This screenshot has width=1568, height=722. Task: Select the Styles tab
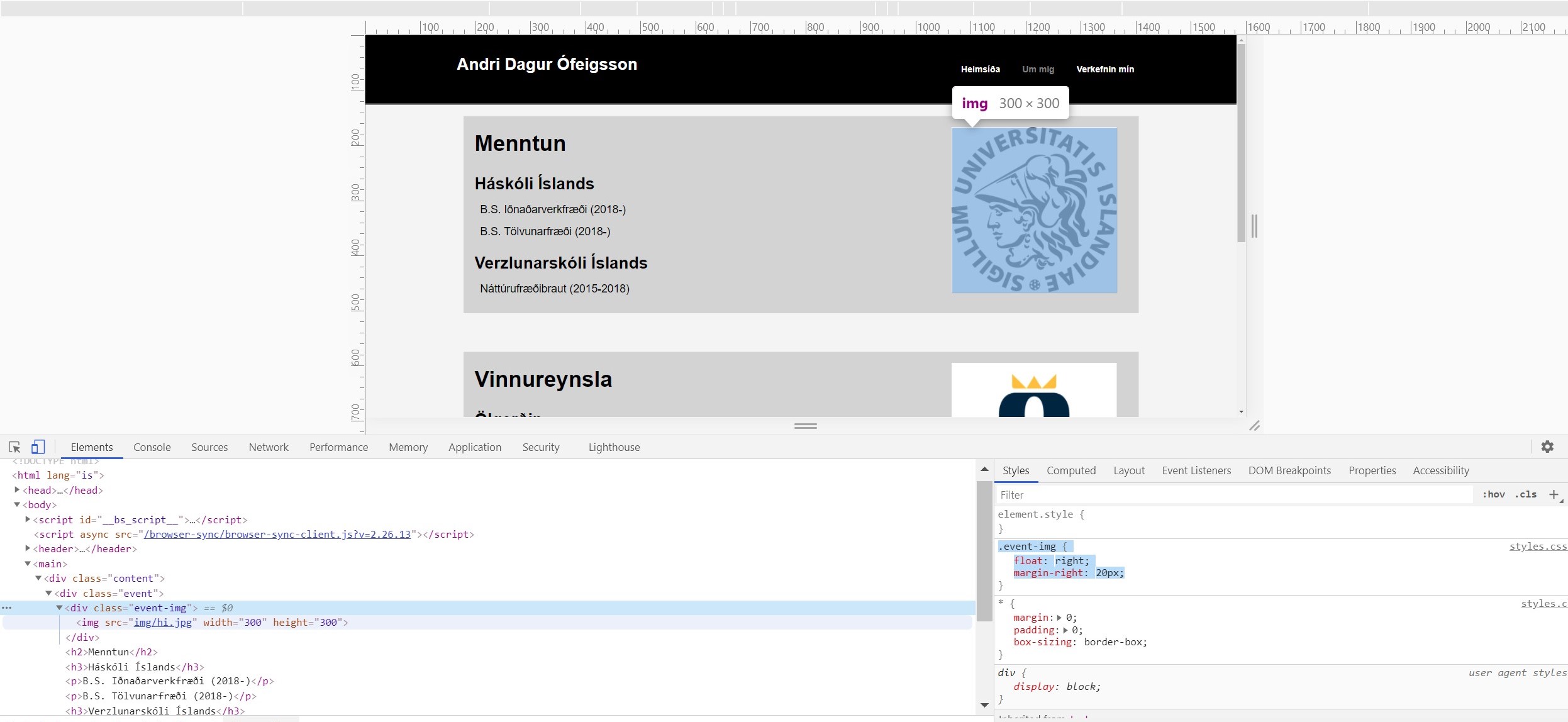[x=1016, y=470]
